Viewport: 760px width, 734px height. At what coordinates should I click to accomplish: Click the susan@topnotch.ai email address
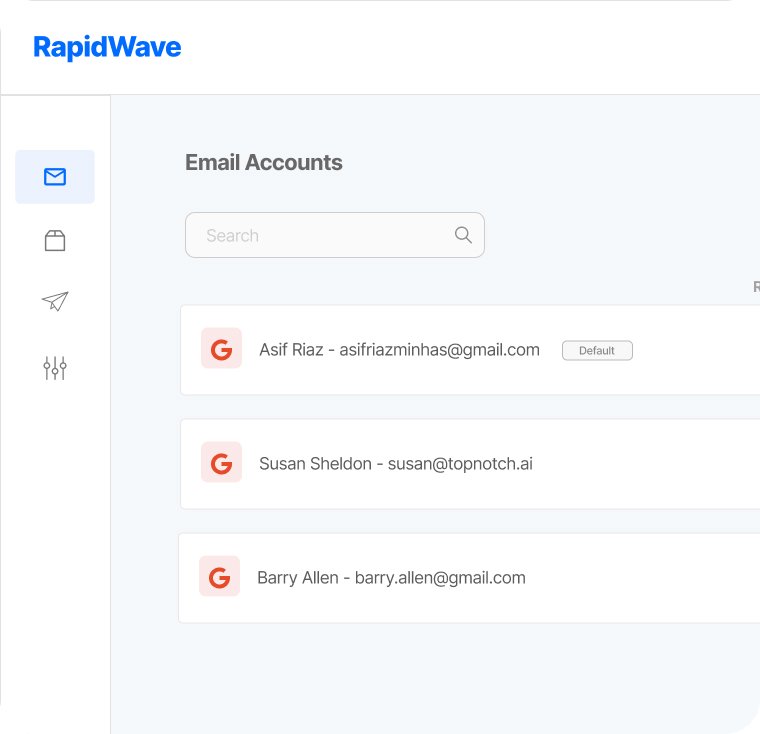click(460, 464)
